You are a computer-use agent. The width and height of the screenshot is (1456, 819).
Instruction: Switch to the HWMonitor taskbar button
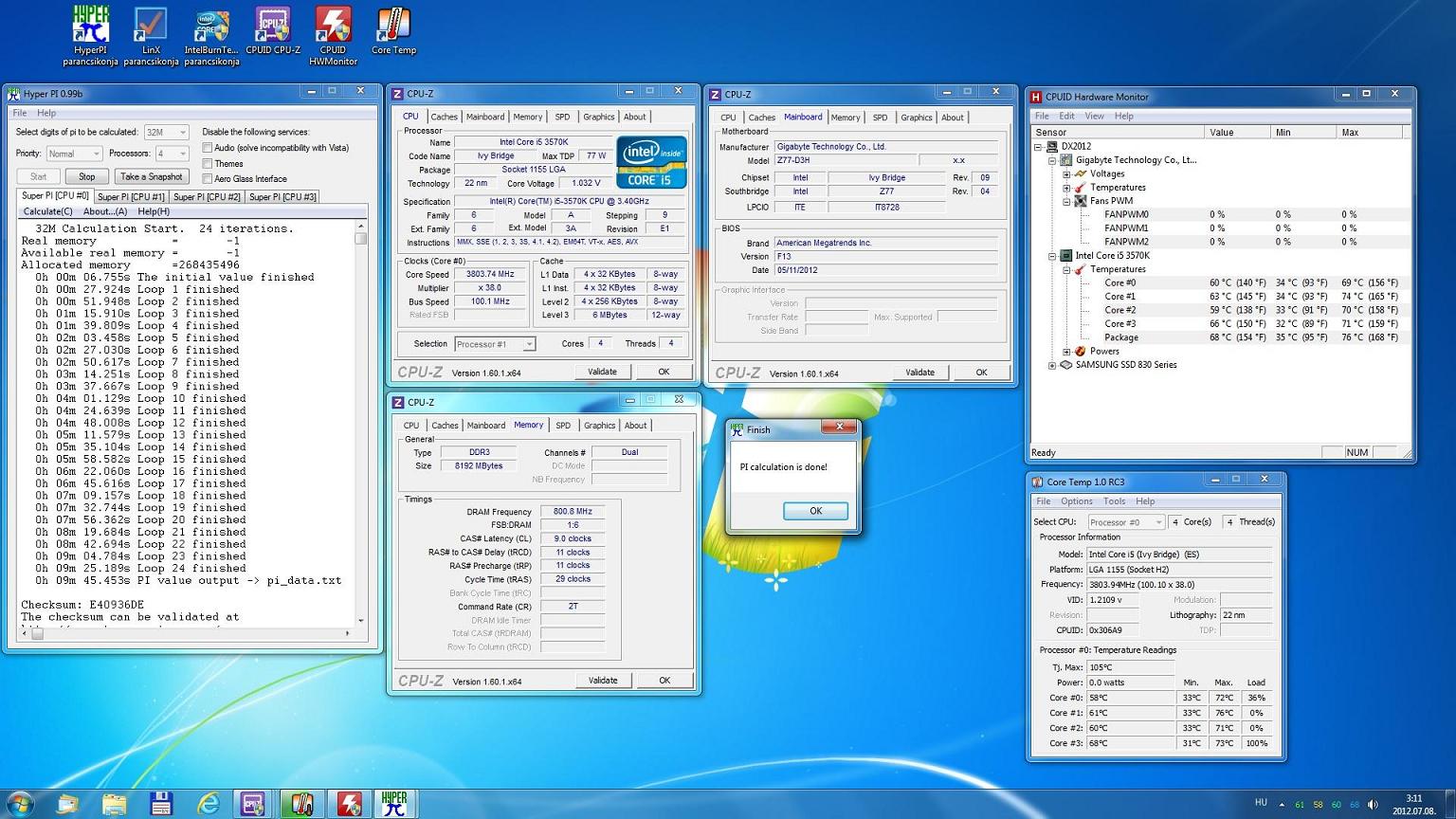348,804
